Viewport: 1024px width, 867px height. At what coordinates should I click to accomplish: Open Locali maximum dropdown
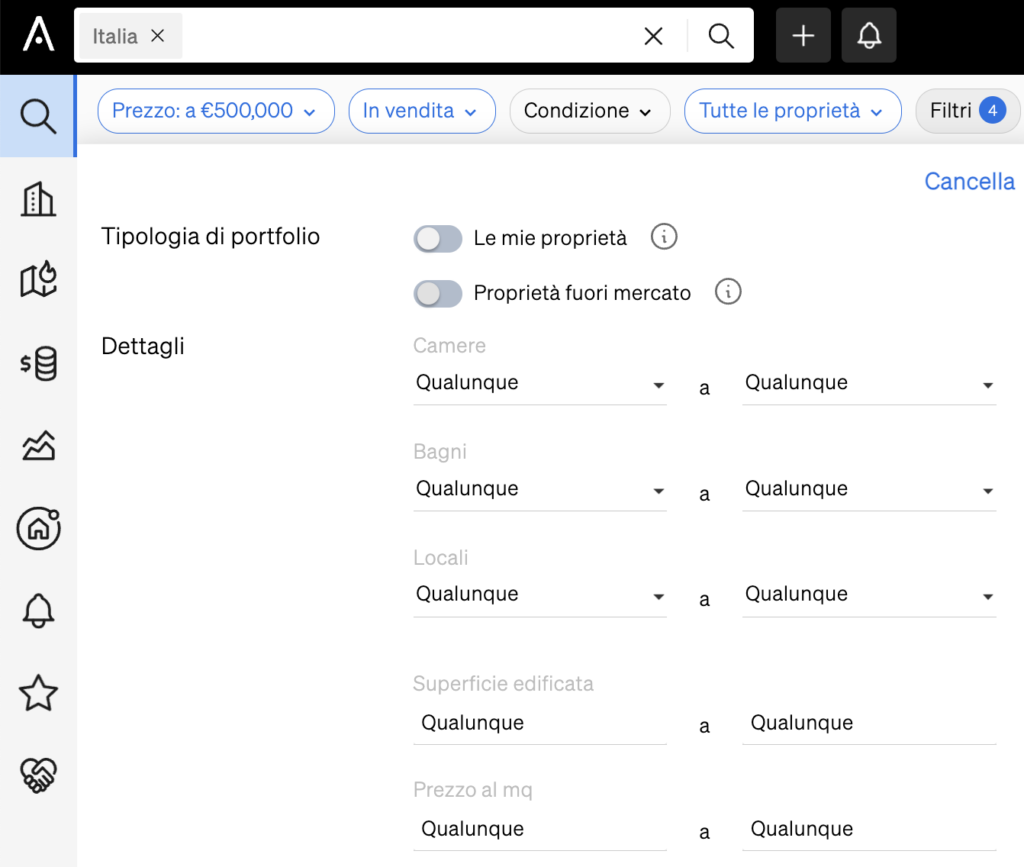[869, 595]
